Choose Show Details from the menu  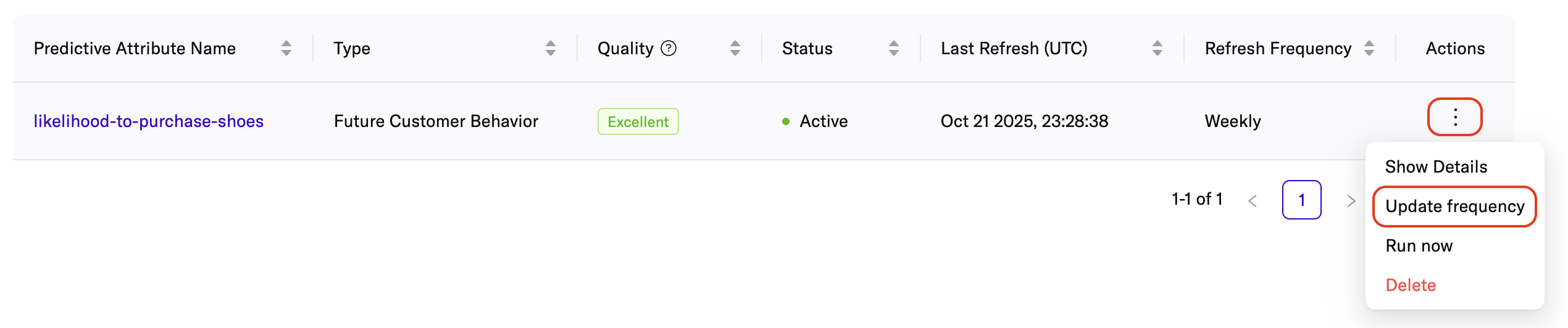[1436, 166]
